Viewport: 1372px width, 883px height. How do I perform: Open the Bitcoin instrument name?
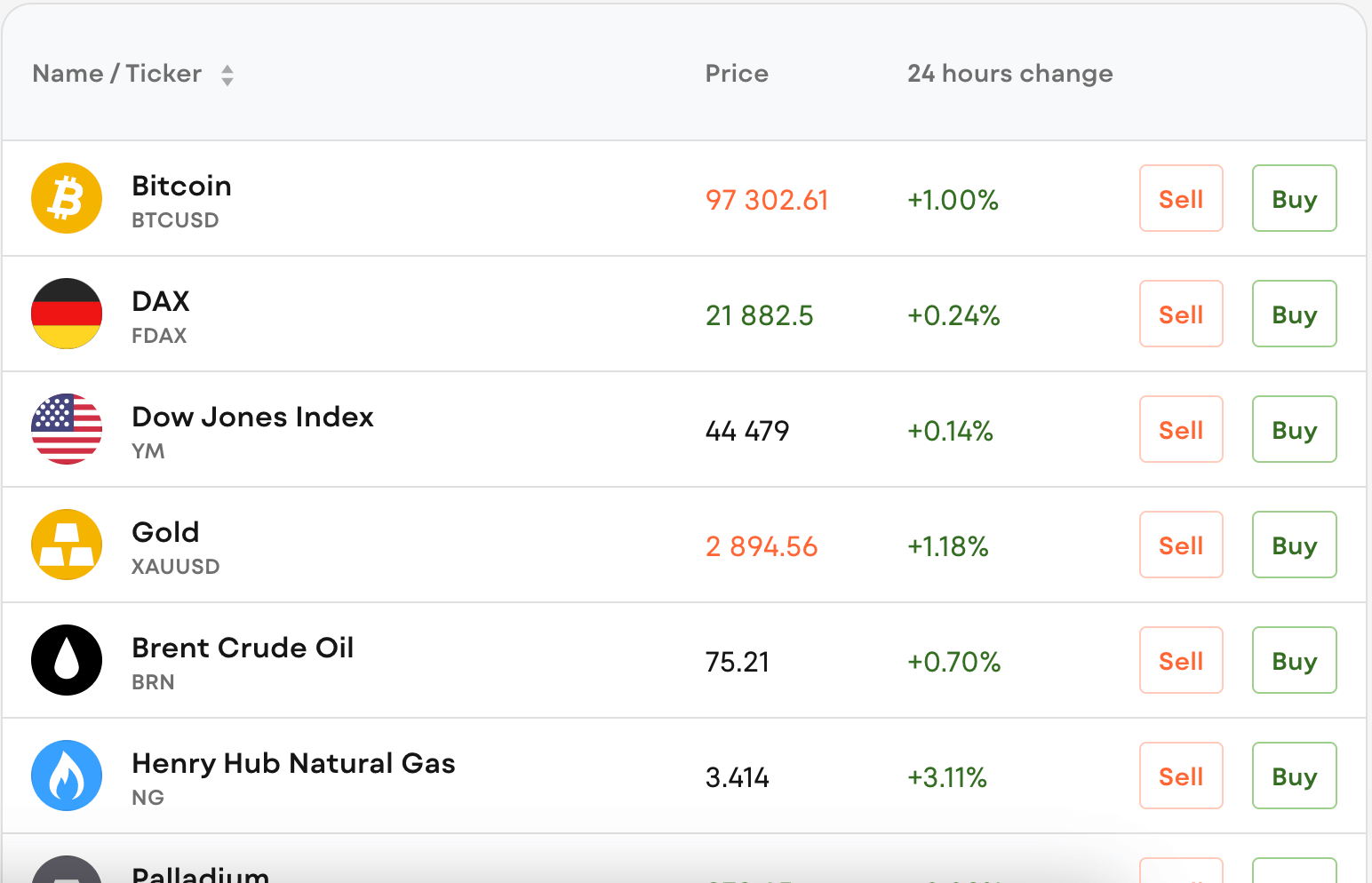pos(181,186)
